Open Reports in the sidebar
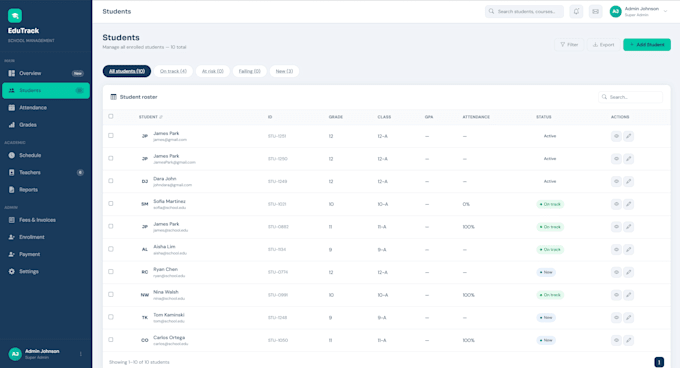This screenshot has width=680, height=368. [46, 189]
